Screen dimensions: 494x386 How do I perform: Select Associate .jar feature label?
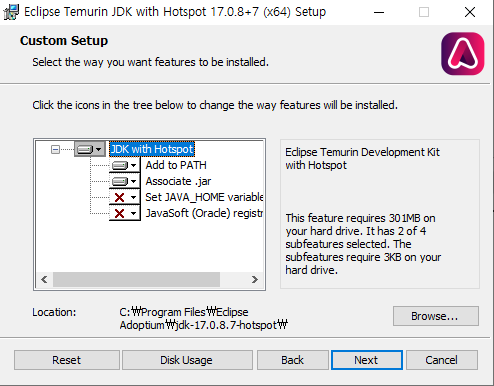click(178, 181)
